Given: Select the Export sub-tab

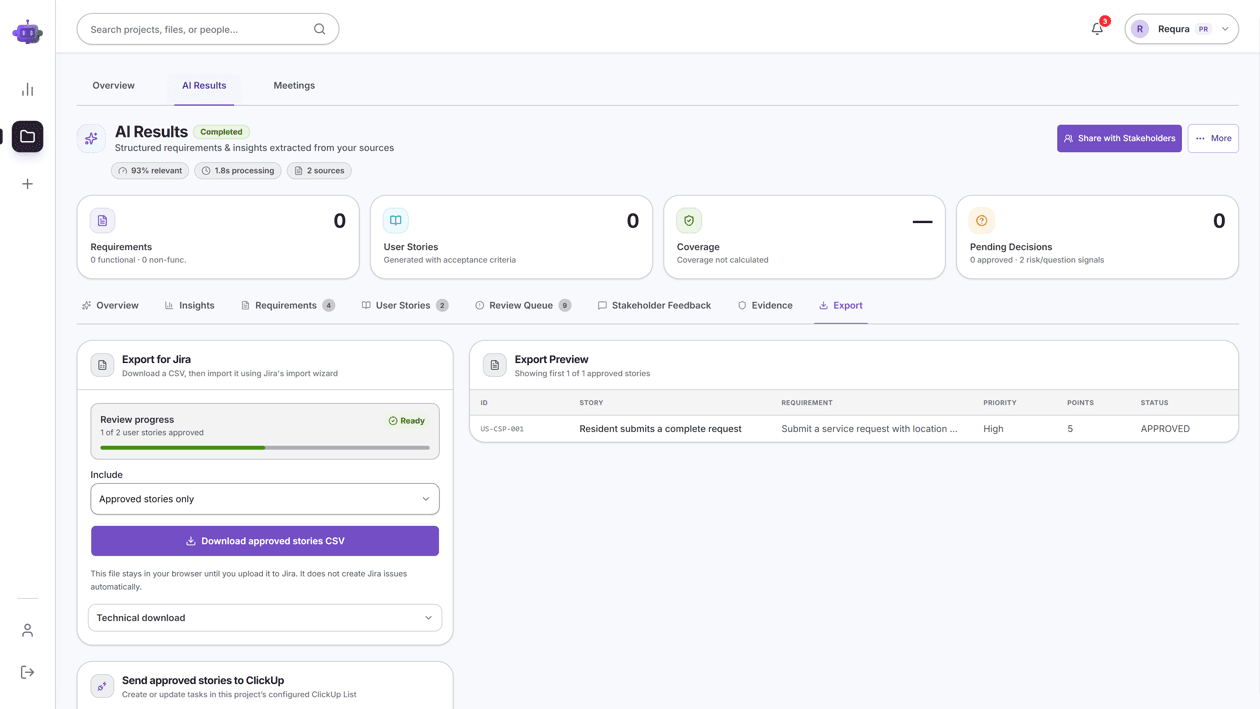Looking at the screenshot, I should pyautogui.click(x=841, y=306).
